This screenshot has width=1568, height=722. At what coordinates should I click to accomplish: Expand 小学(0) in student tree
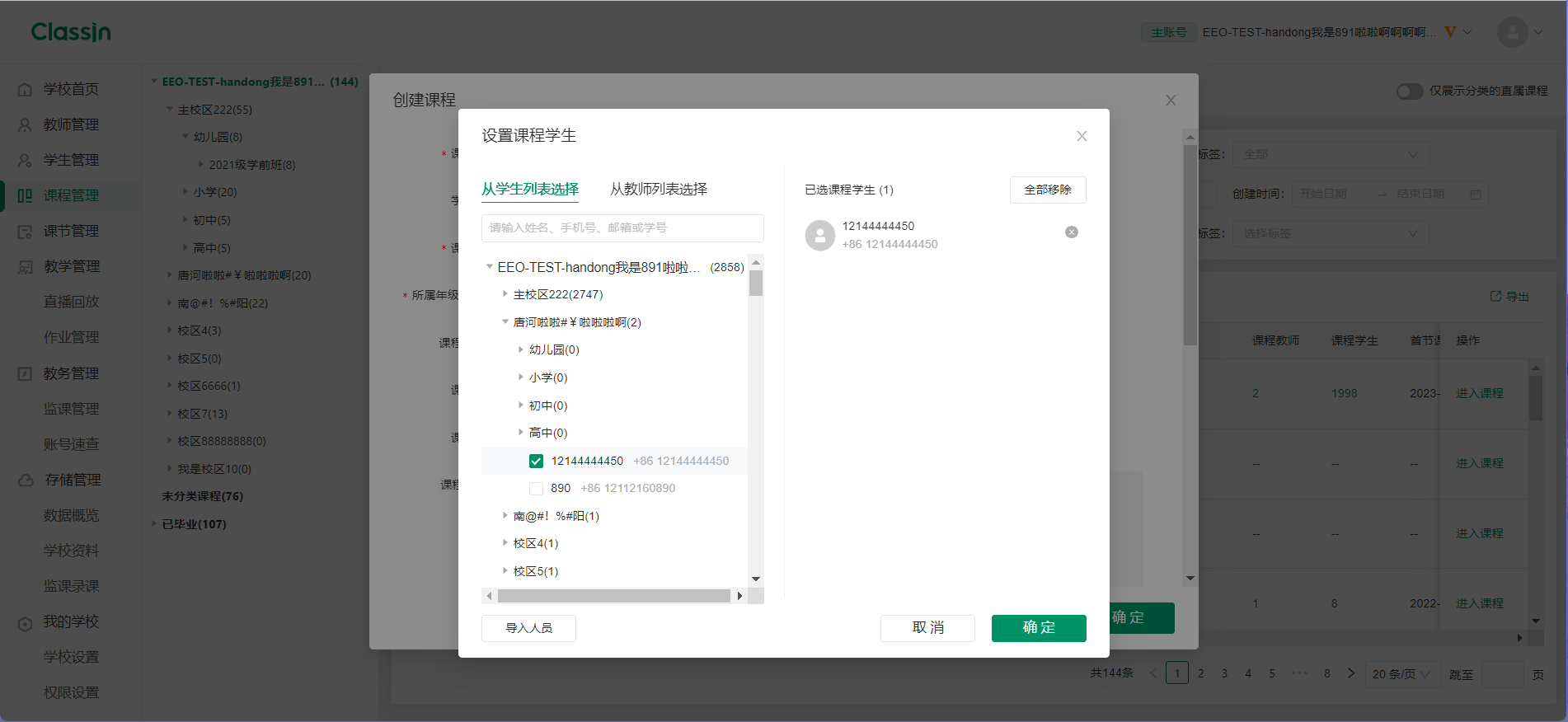coord(521,377)
